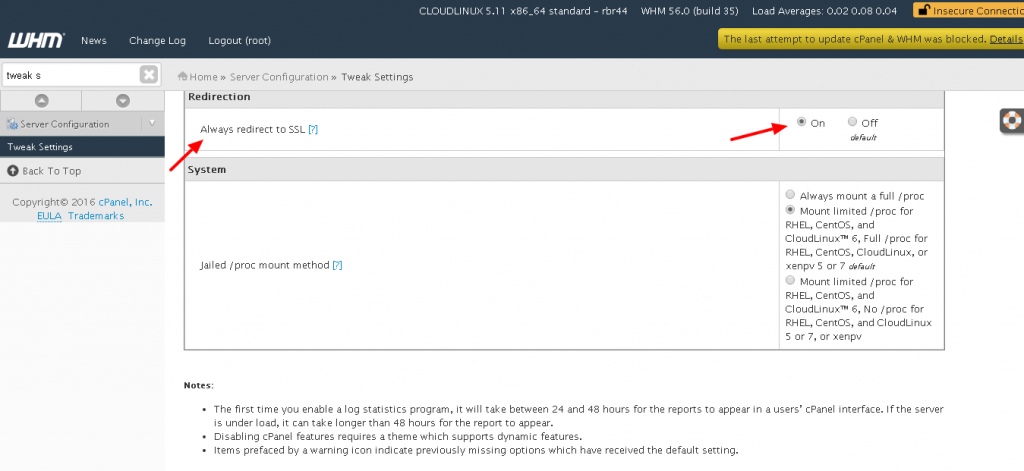
Task: Click the WHM 56.0 (build 35) text
Action: 690,11
